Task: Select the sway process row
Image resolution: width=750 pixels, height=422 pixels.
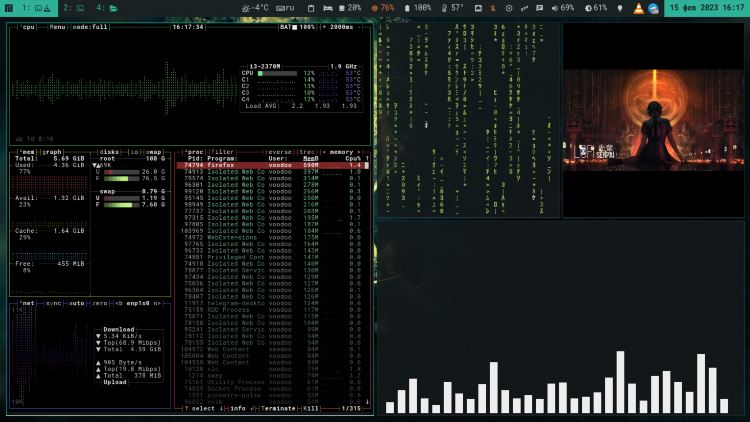Action: point(272,376)
